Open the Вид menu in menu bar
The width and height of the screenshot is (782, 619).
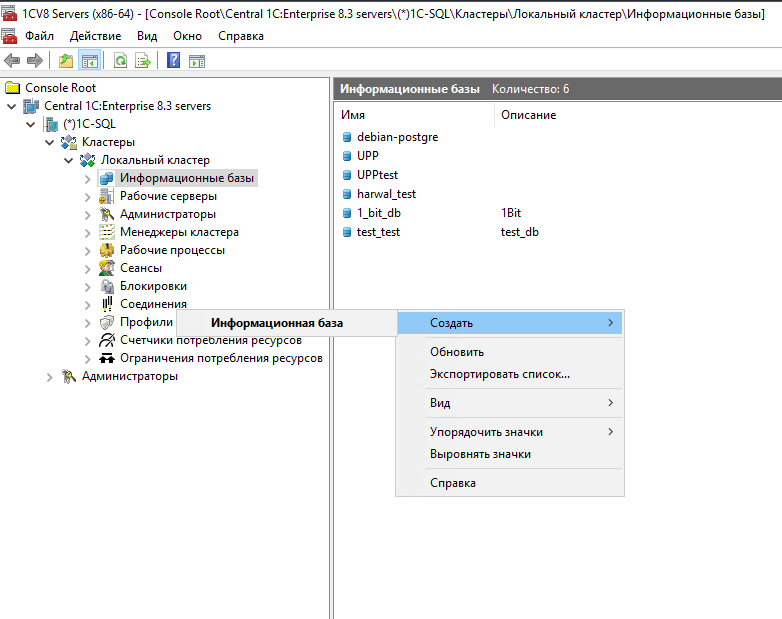pos(147,36)
